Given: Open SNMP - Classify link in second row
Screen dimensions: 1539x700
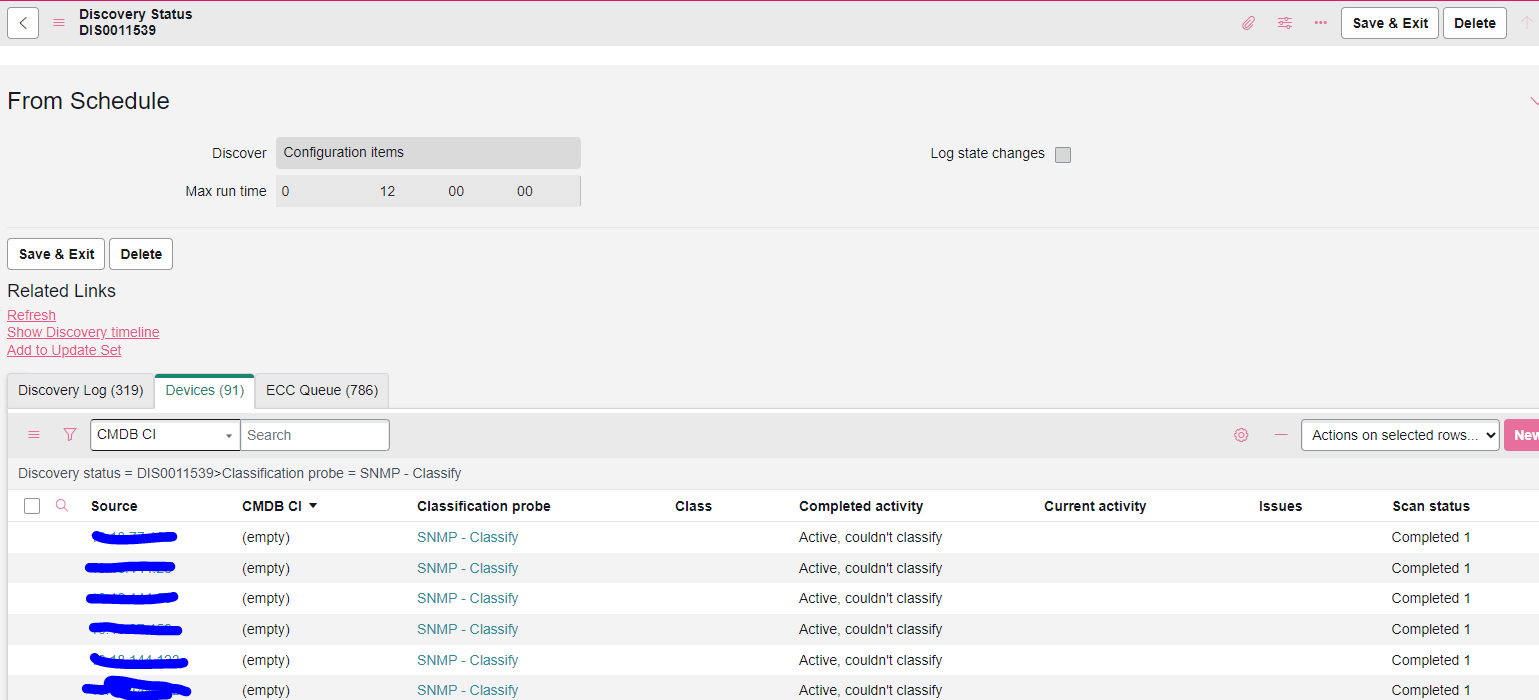Looking at the screenshot, I should click(x=467, y=568).
